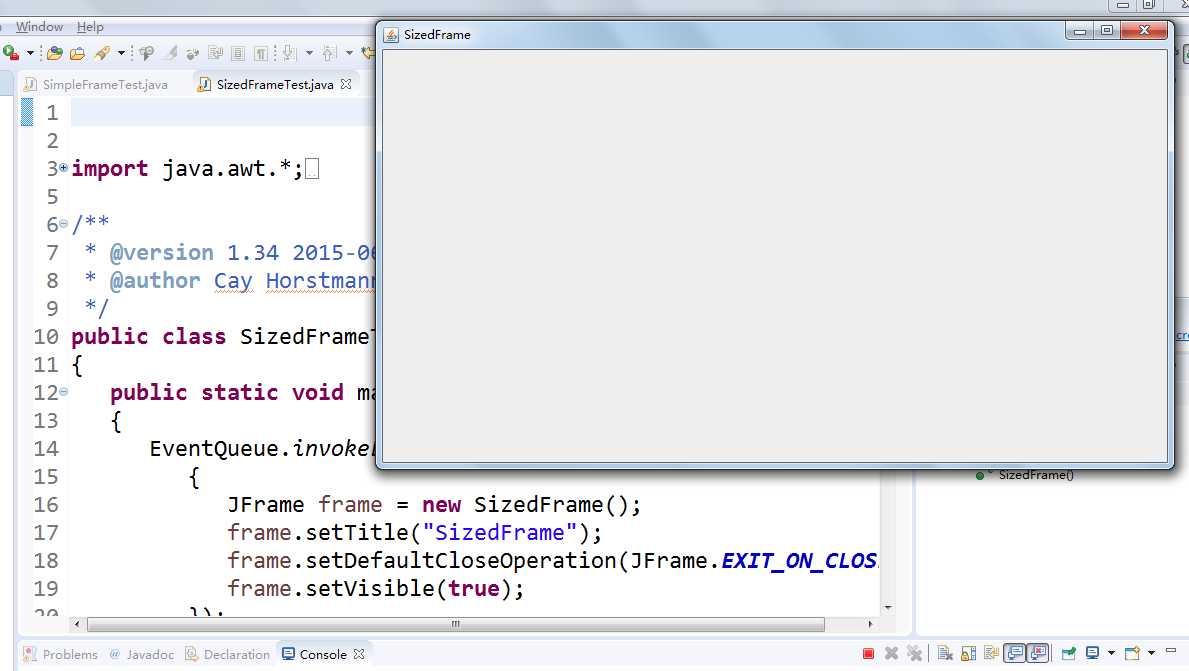The image size is (1189, 671).
Task: Click on "frame.setVisible(true);" line
Action: pyautogui.click(x=375, y=588)
